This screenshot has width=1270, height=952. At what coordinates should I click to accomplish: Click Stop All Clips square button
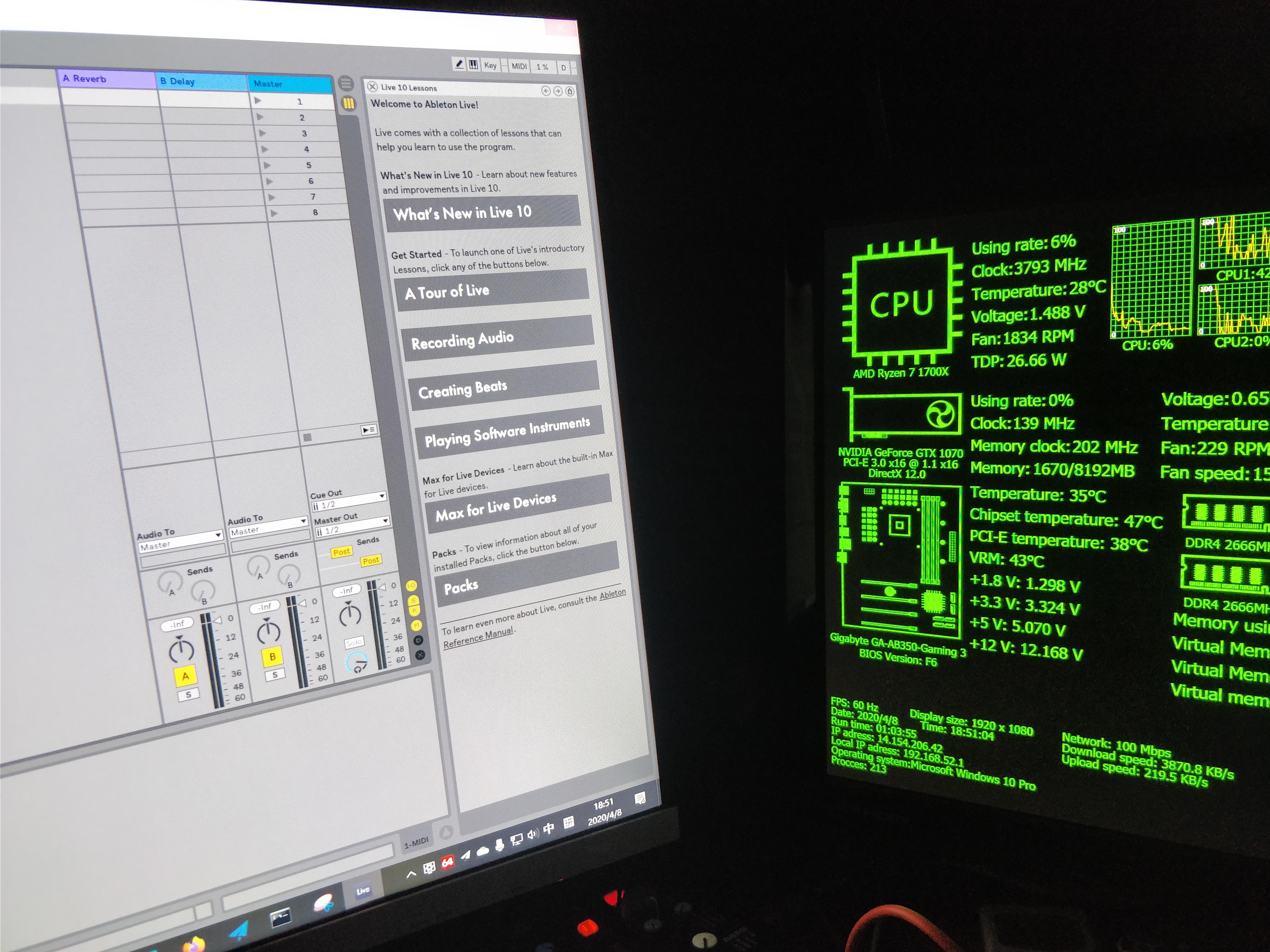coord(307,437)
